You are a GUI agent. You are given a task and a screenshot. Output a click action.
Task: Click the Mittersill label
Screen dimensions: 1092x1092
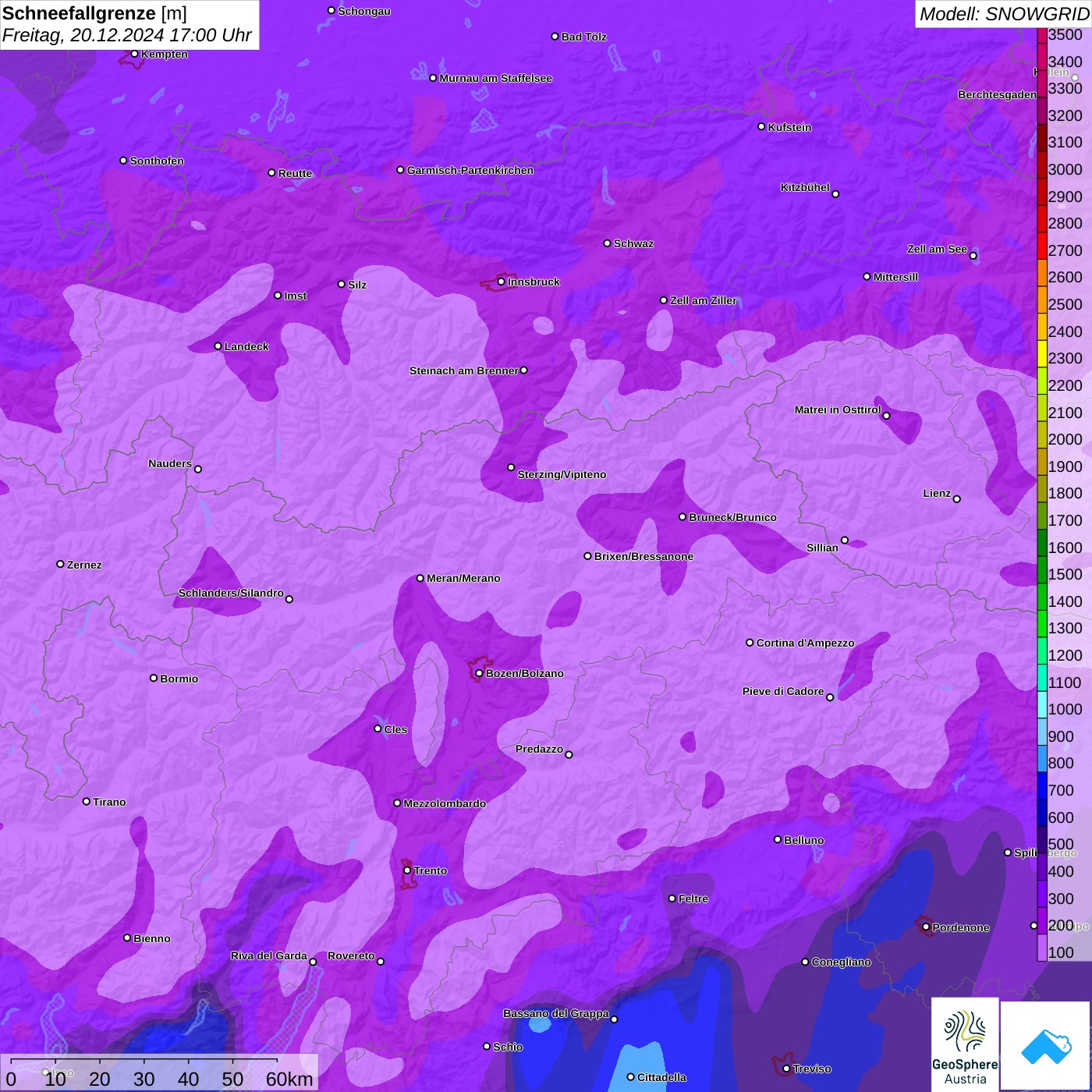pyautogui.click(x=895, y=277)
